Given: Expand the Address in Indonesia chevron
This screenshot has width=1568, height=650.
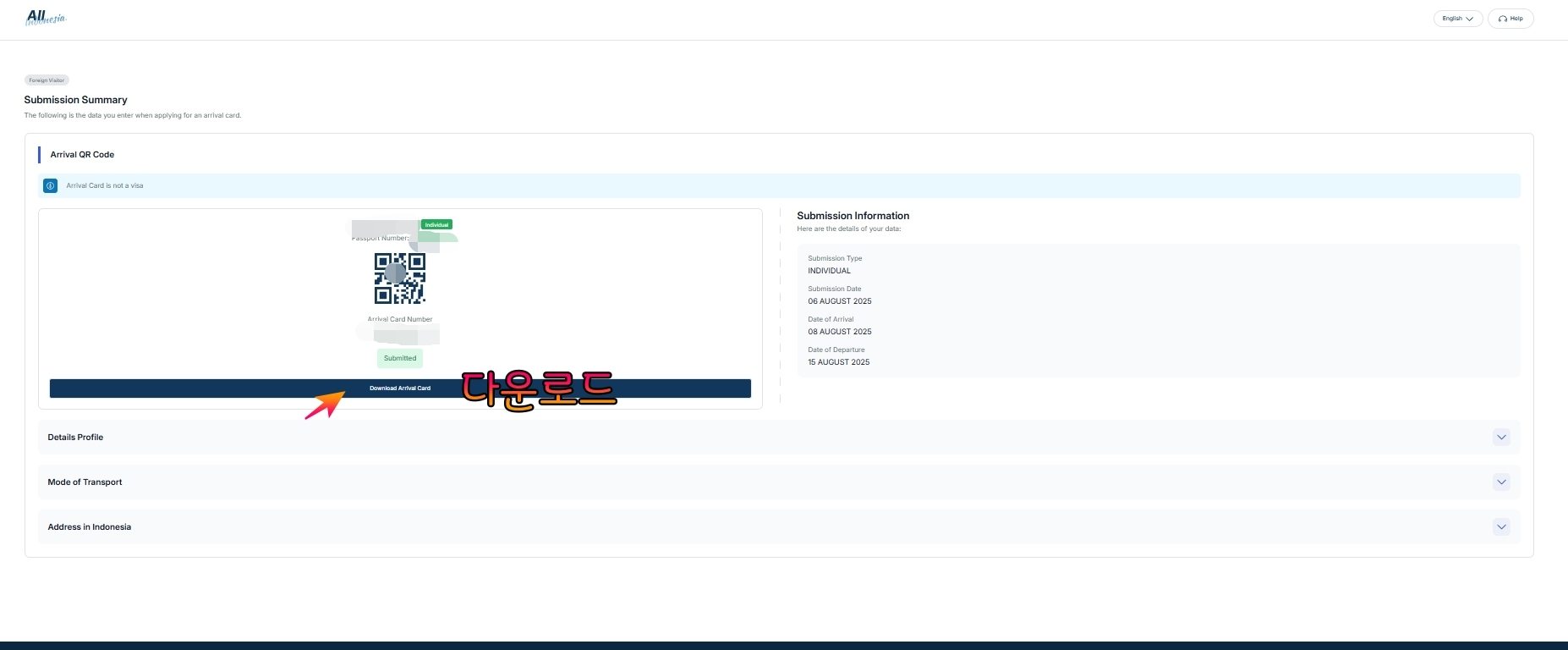Looking at the screenshot, I should [1501, 526].
